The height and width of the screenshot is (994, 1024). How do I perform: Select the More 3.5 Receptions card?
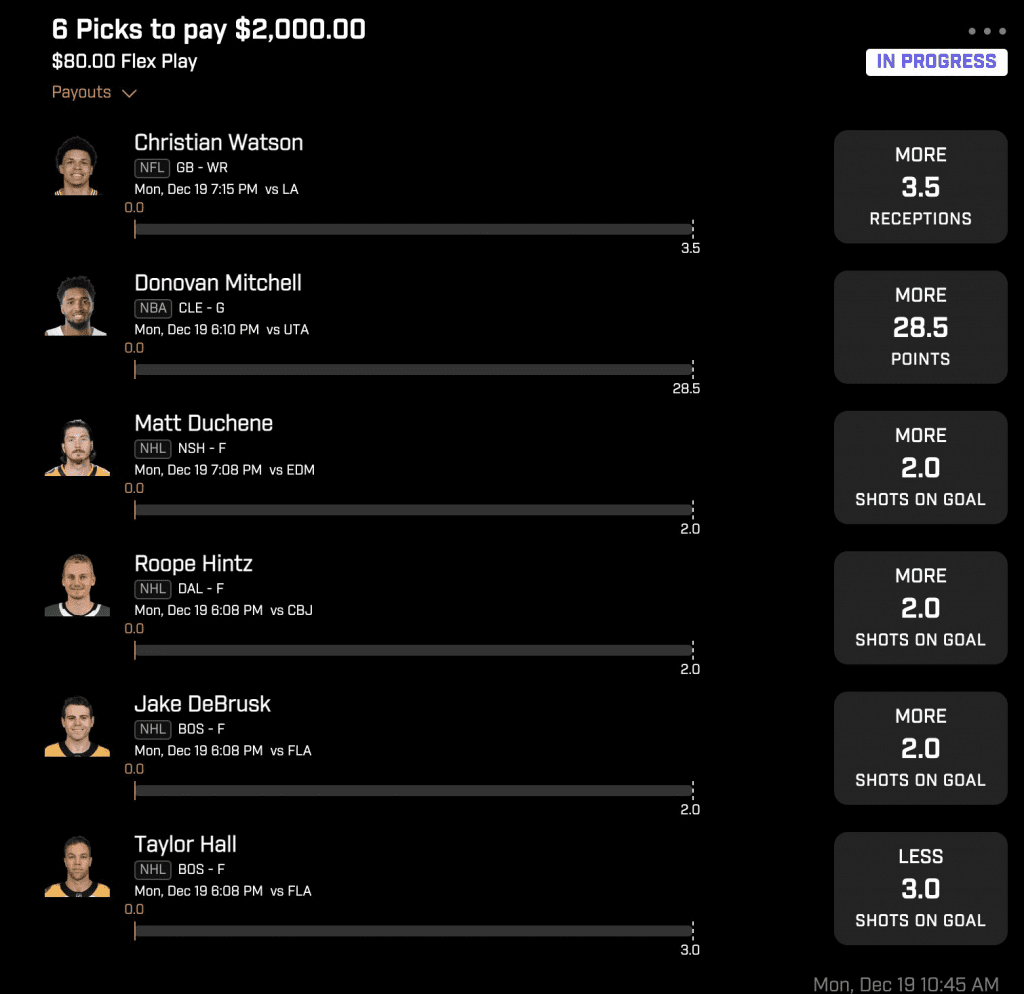(920, 187)
